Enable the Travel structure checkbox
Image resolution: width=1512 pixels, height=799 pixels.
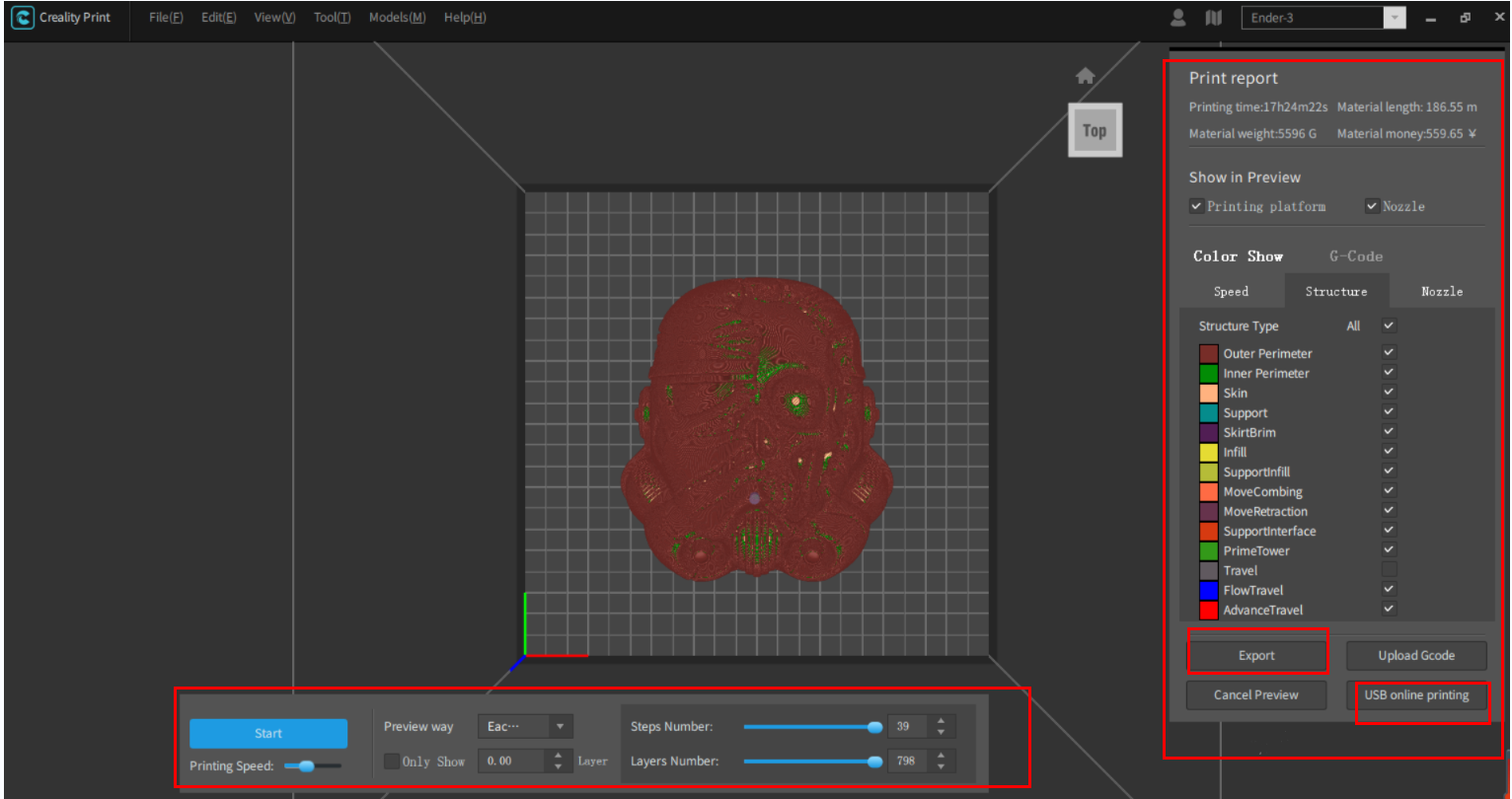1389,569
